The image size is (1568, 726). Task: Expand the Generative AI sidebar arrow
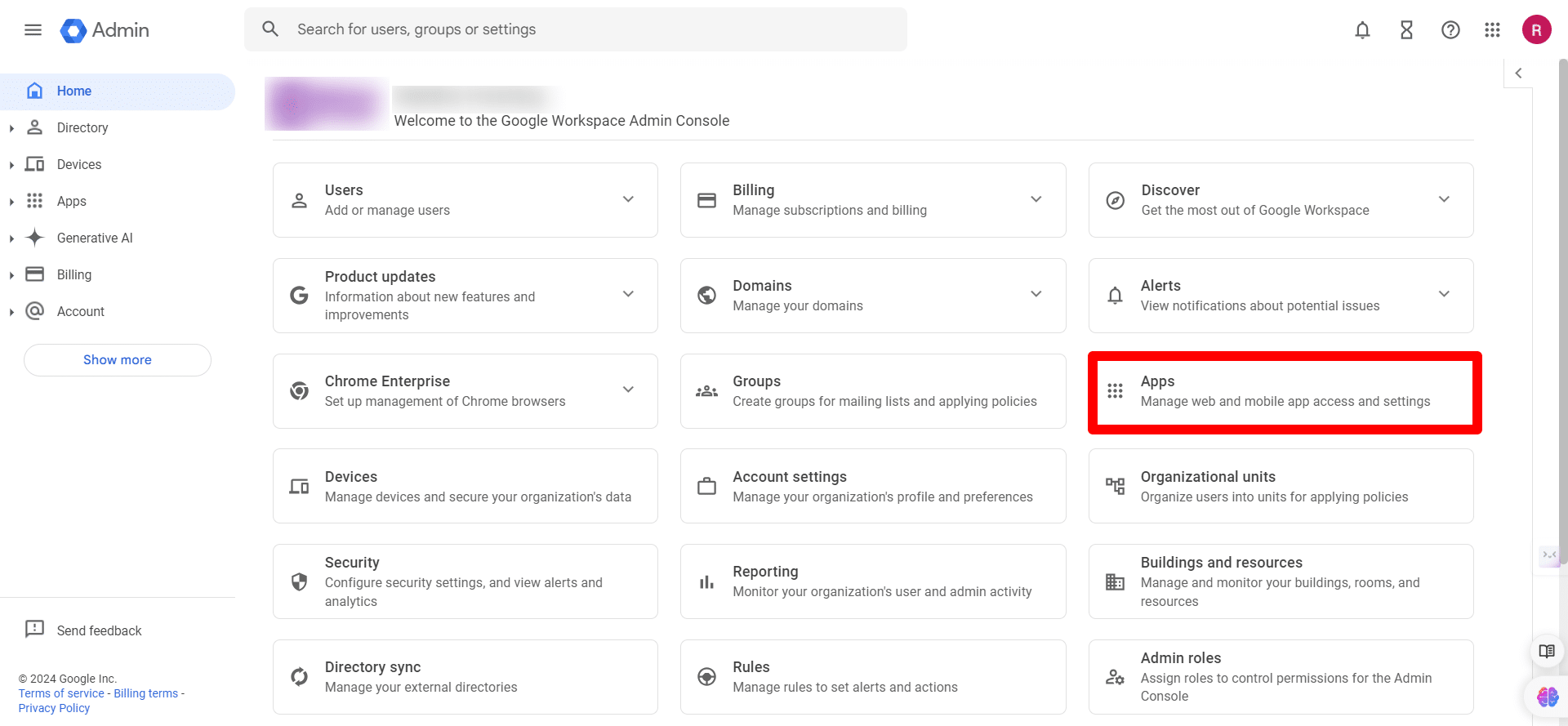pyautogui.click(x=11, y=238)
